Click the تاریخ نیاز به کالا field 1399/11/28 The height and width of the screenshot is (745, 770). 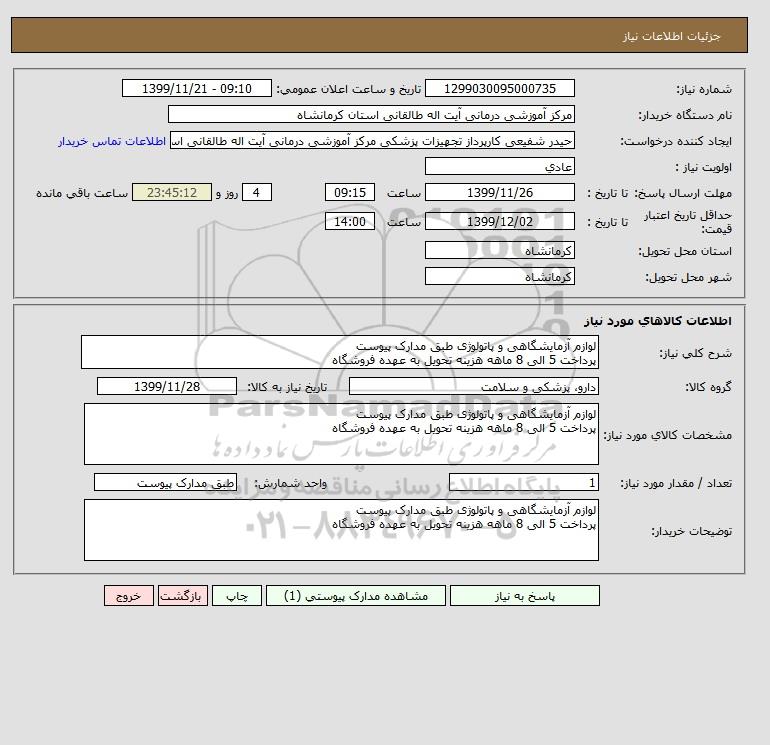point(167,386)
